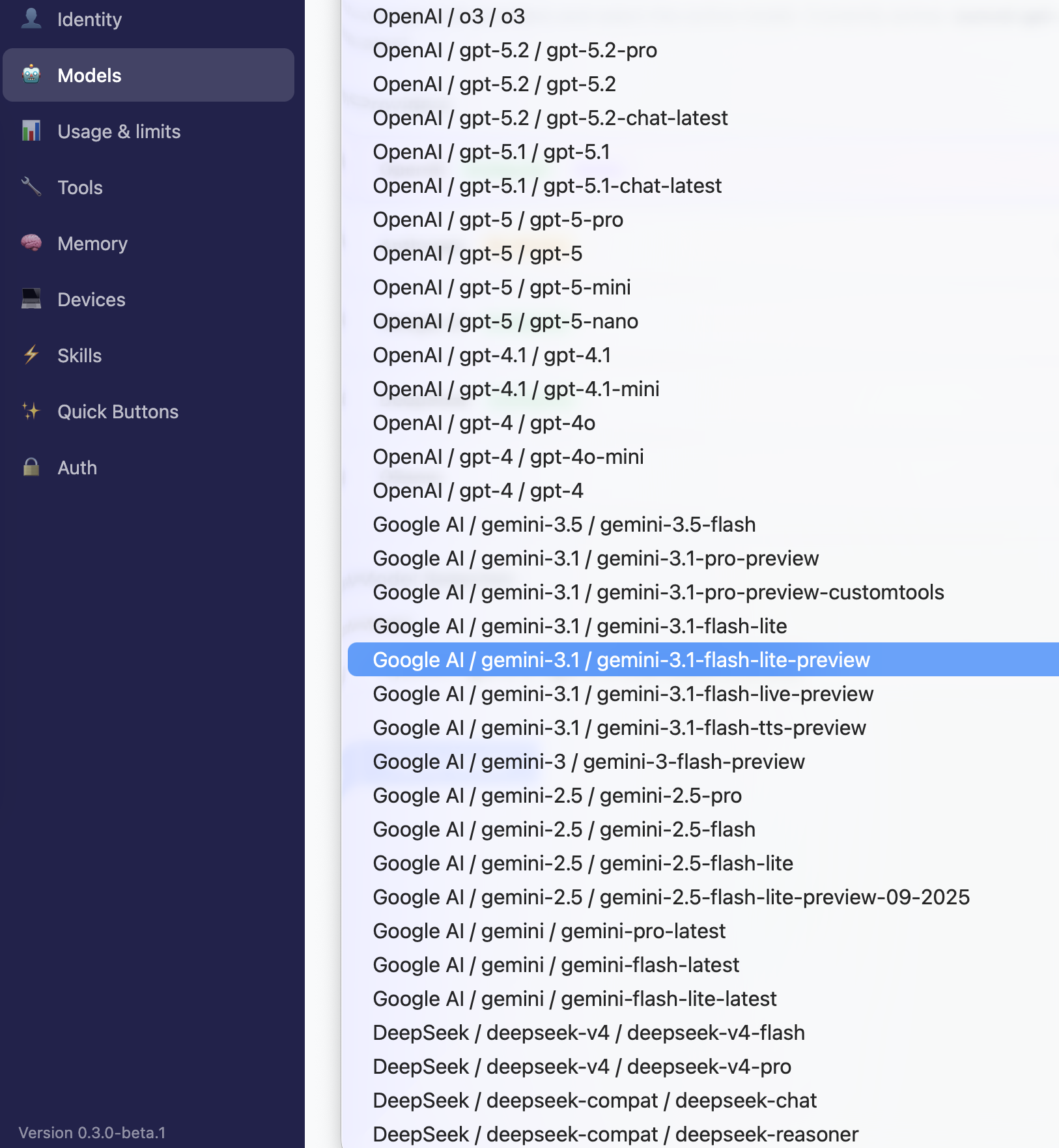Pick gemini-3.1-pro-preview-customtools model
The width and height of the screenshot is (1059, 1148).
tap(703, 592)
